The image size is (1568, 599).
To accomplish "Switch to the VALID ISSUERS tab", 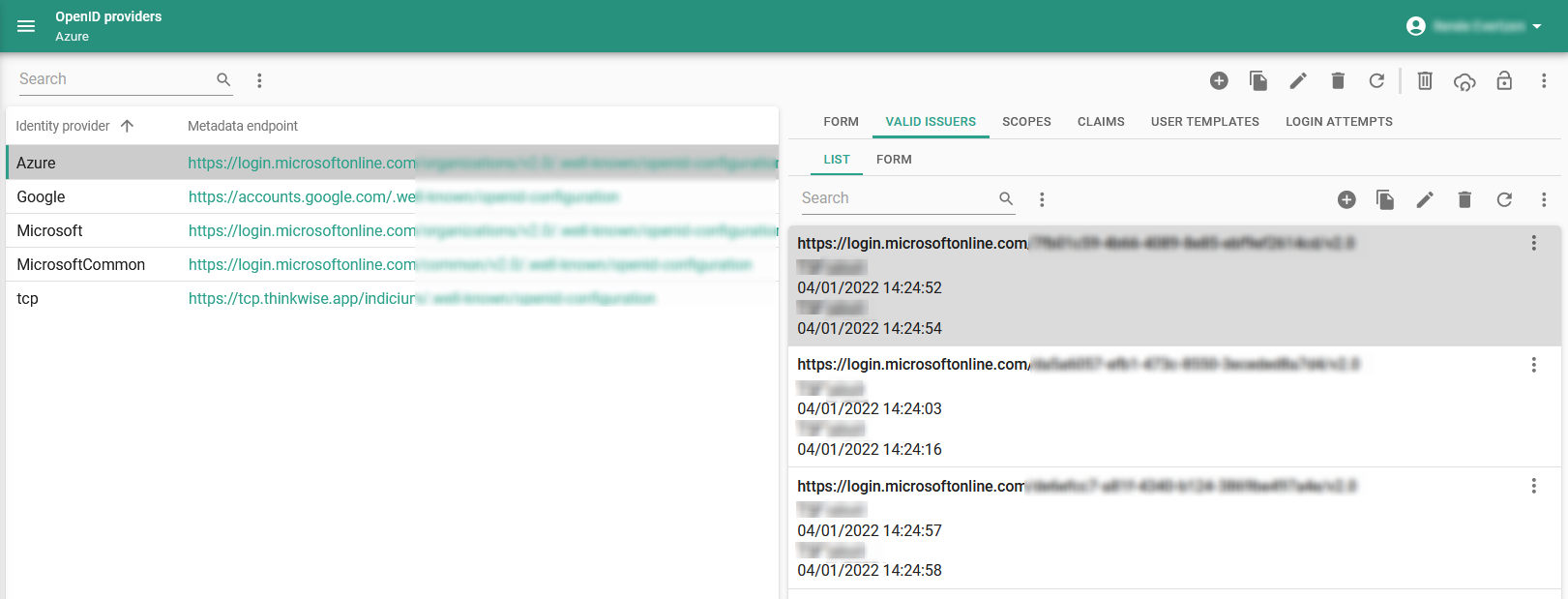I will point(931,122).
